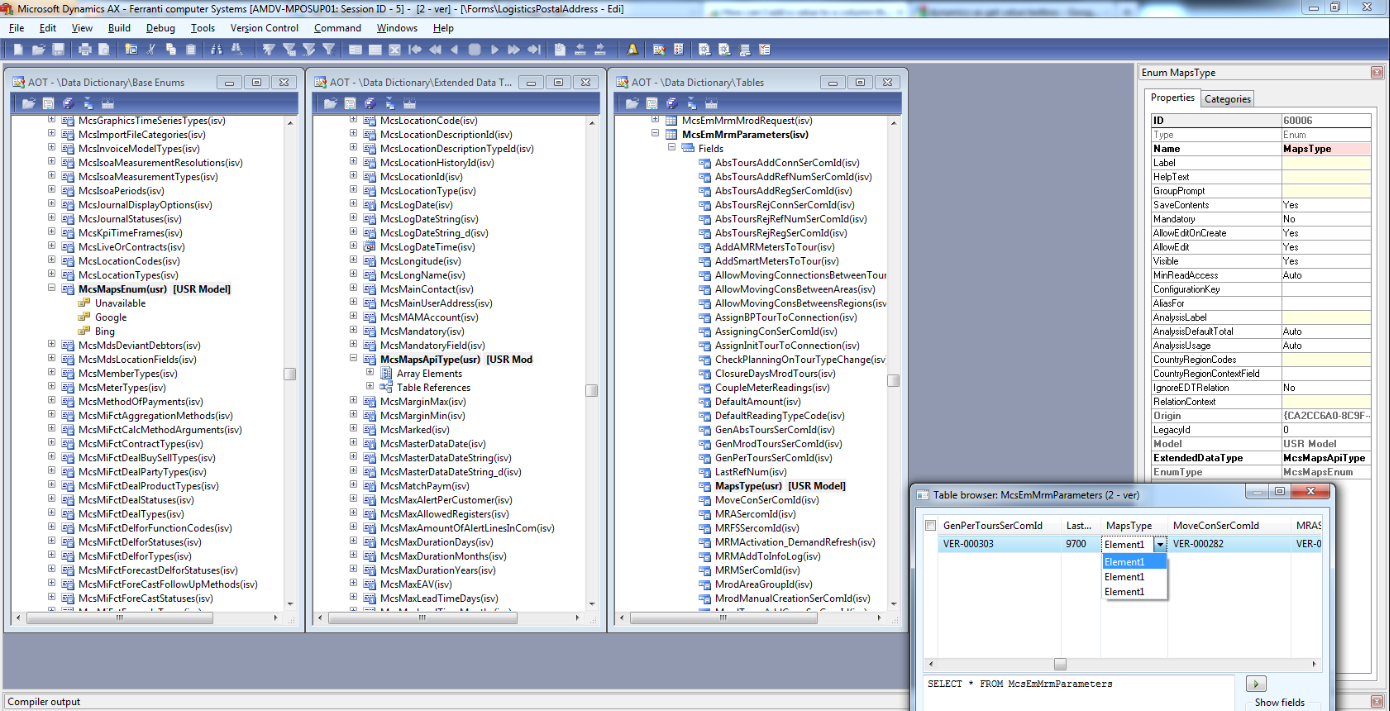Open the Windows menu
Image resolution: width=1390 pixels, height=711 pixels.
(397, 28)
